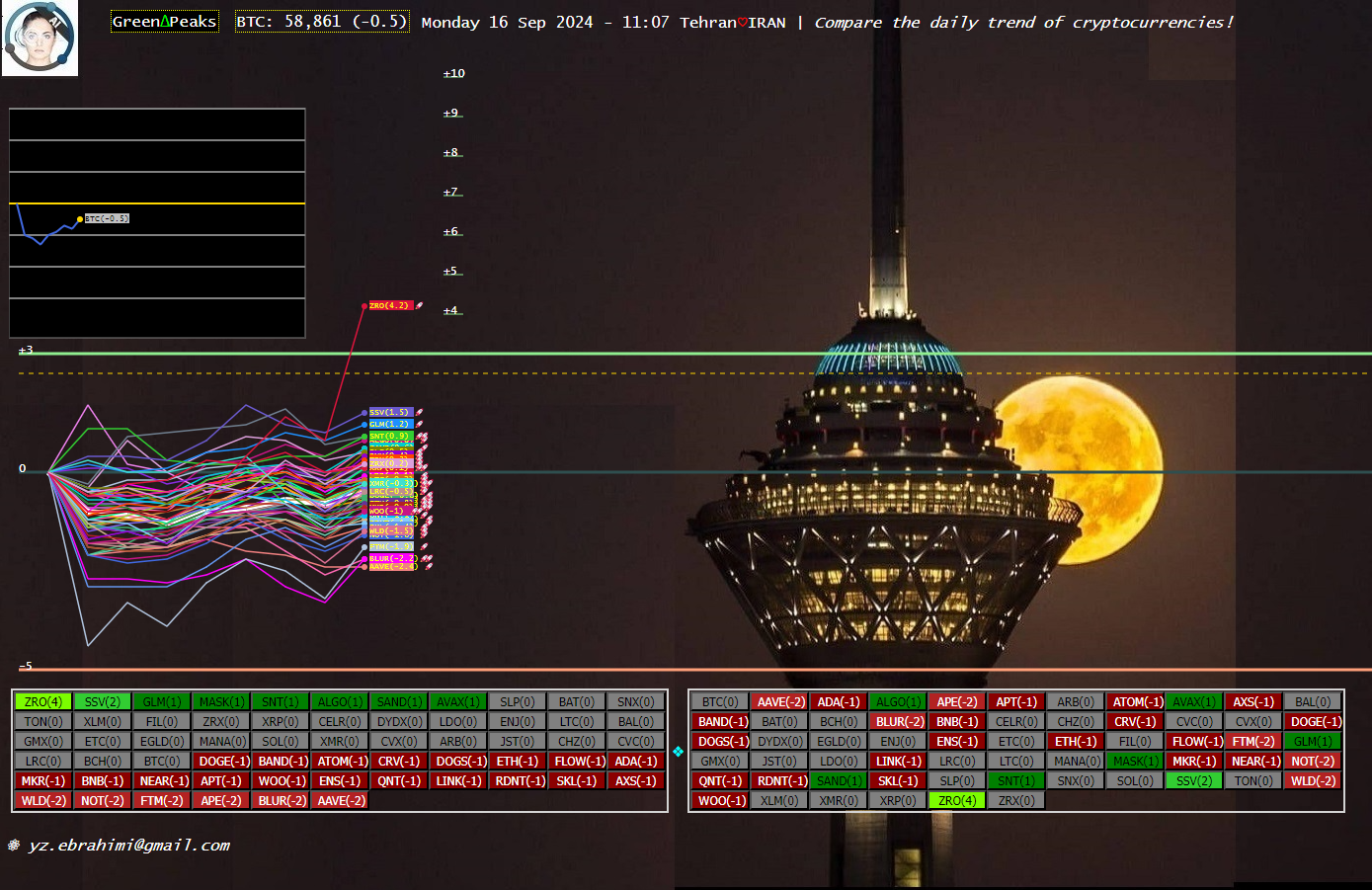1372x890 pixels.
Task: Click GMX(0) in the ranked coin grid
Action: click(43, 742)
